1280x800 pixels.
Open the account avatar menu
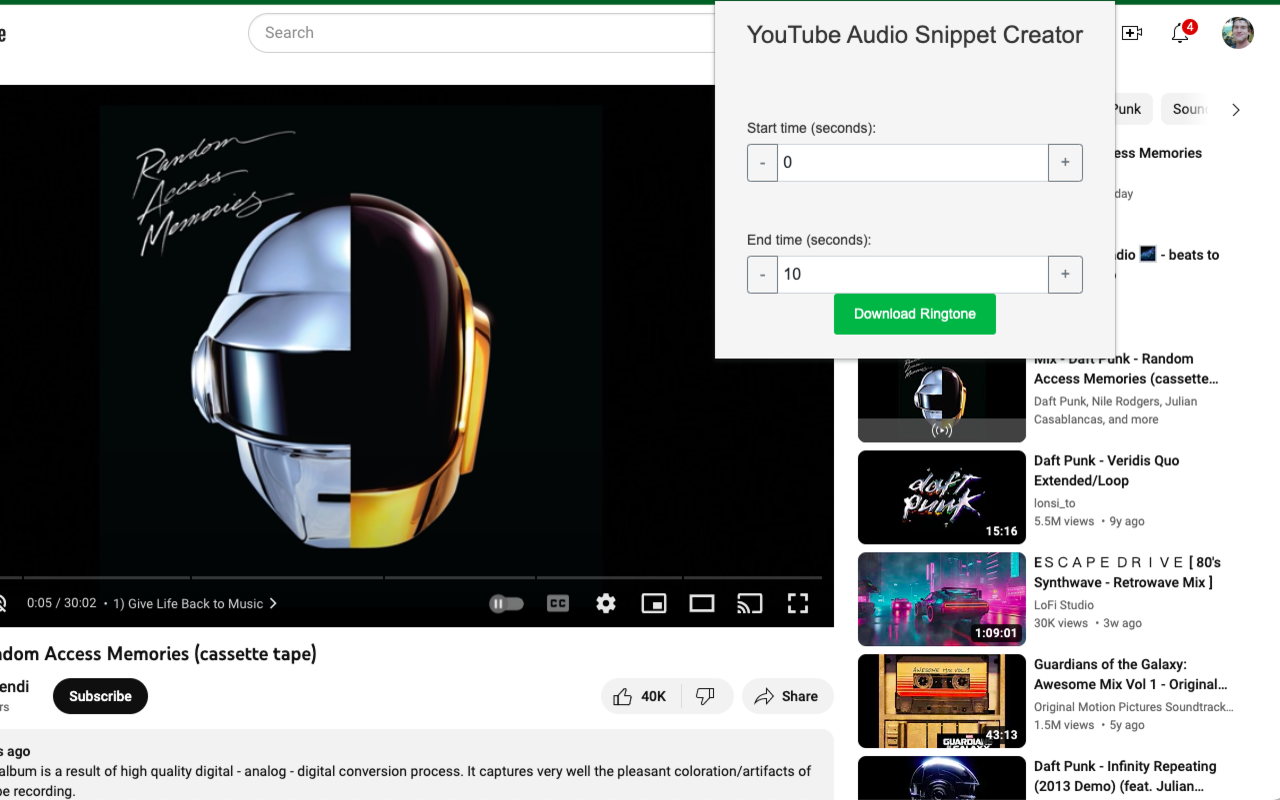[x=1238, y=33]
